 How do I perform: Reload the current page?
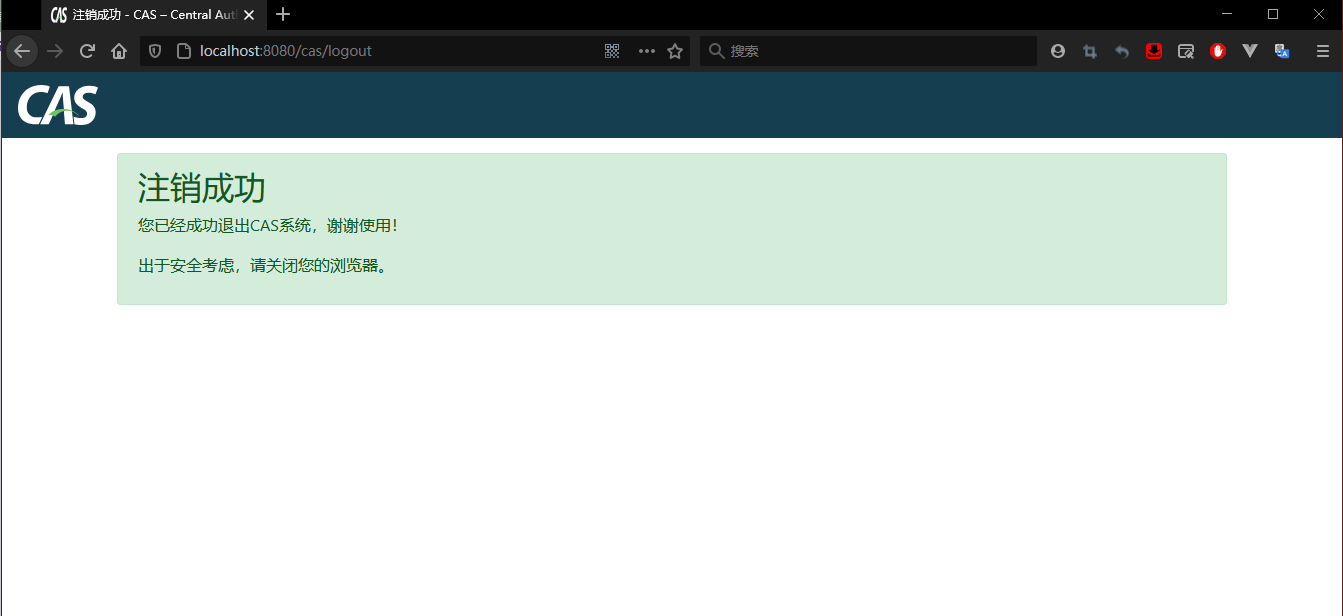coord(87,51)
